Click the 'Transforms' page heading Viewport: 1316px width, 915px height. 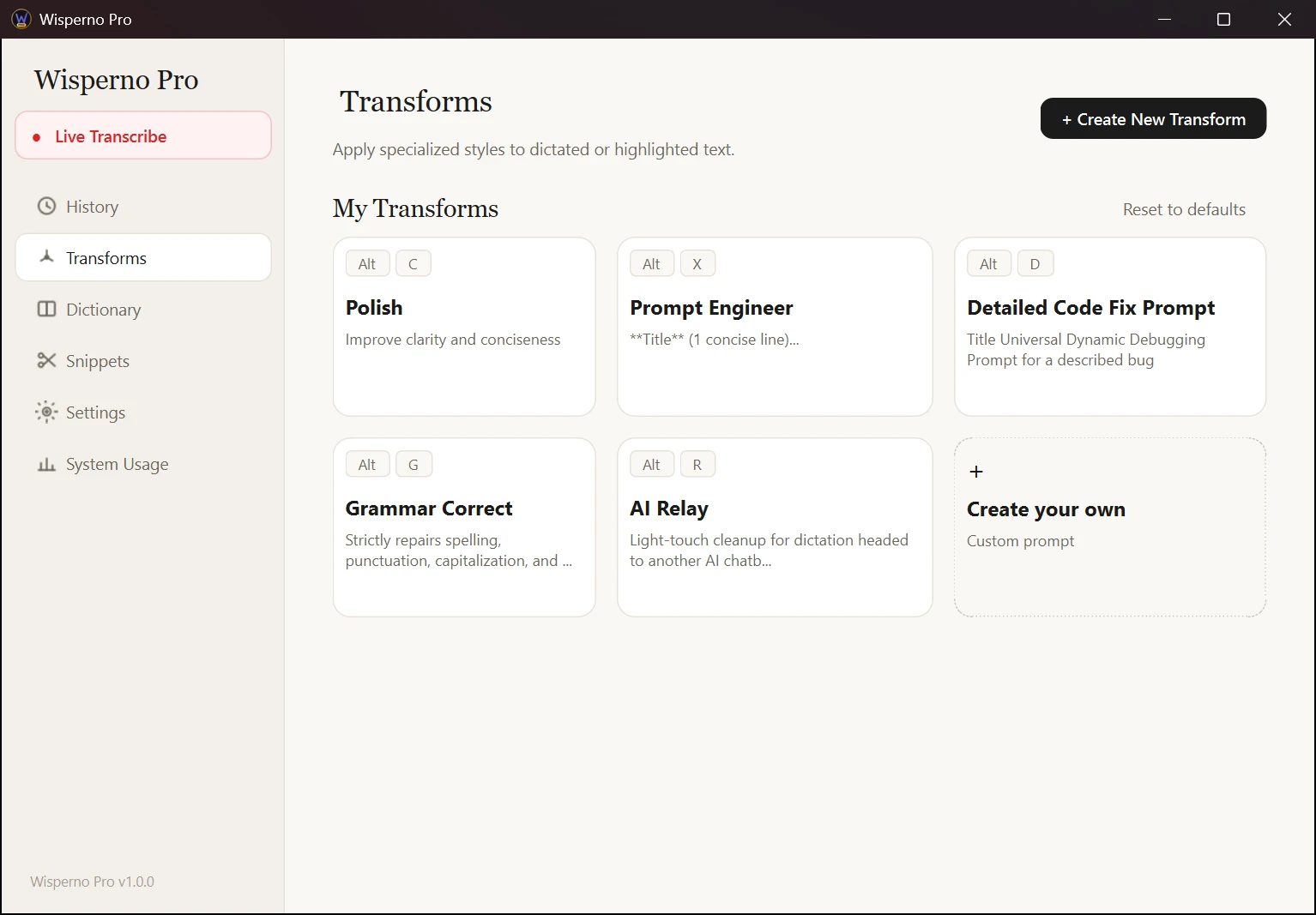pyautogui.click(x=415, y=101)
